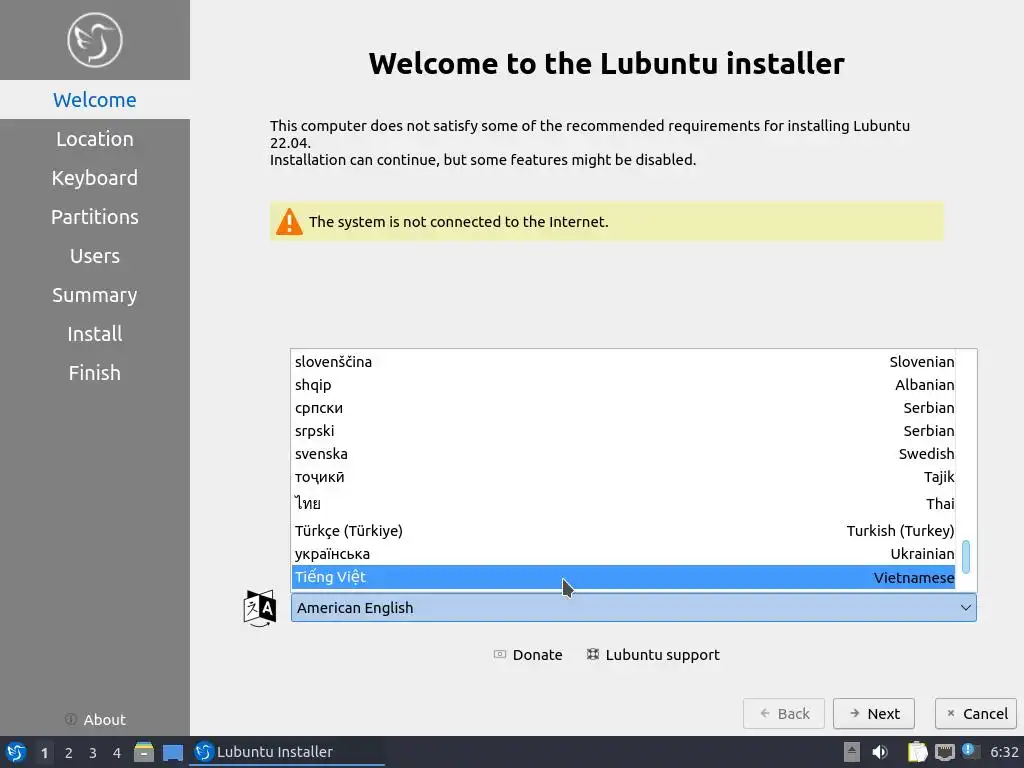
Task: Select svenska Swedish language
Action: pyautogui.click(x=624, y=454)
